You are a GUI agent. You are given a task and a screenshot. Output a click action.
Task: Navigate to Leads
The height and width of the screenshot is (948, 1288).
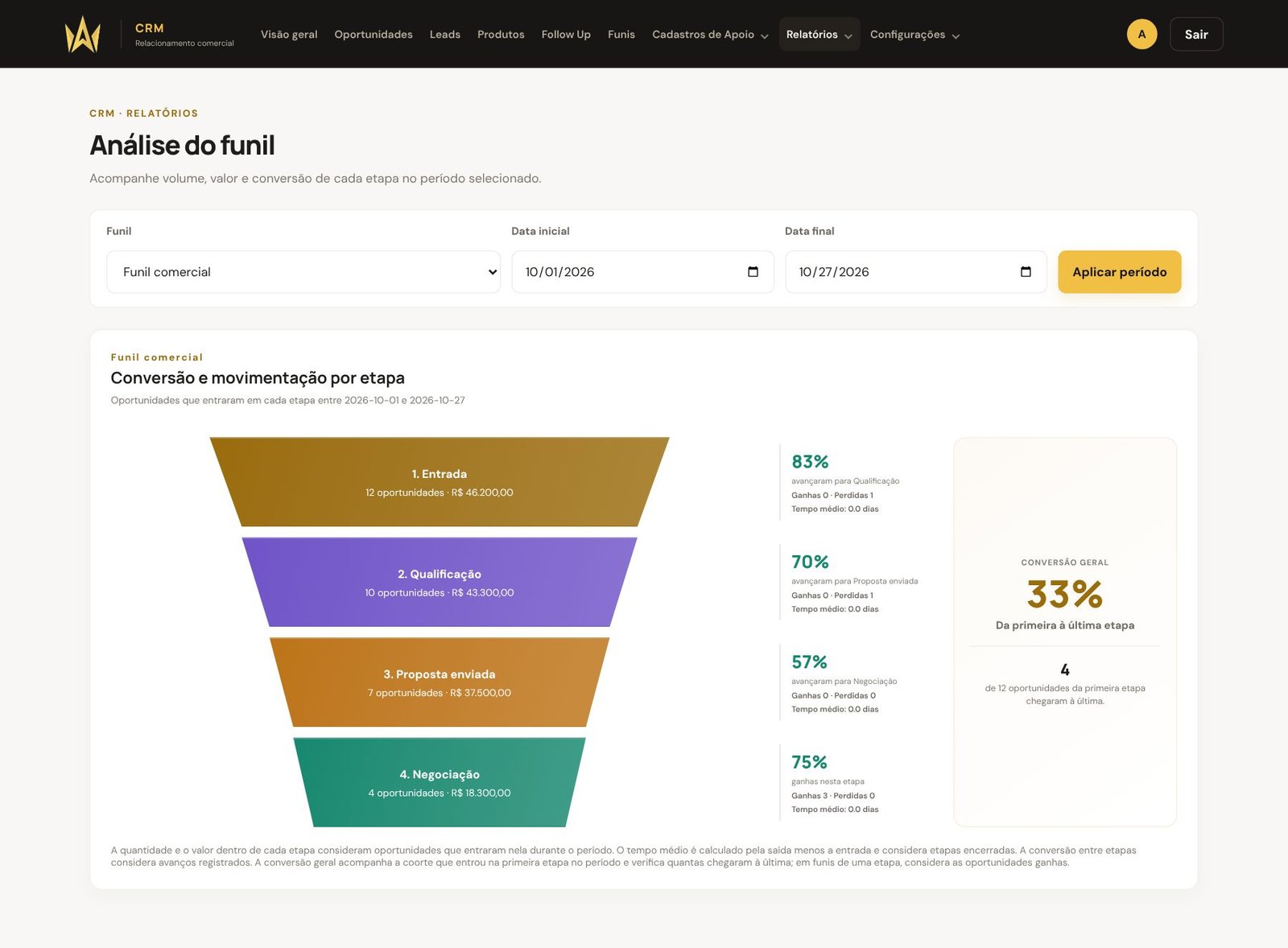[x=444, y=35]
